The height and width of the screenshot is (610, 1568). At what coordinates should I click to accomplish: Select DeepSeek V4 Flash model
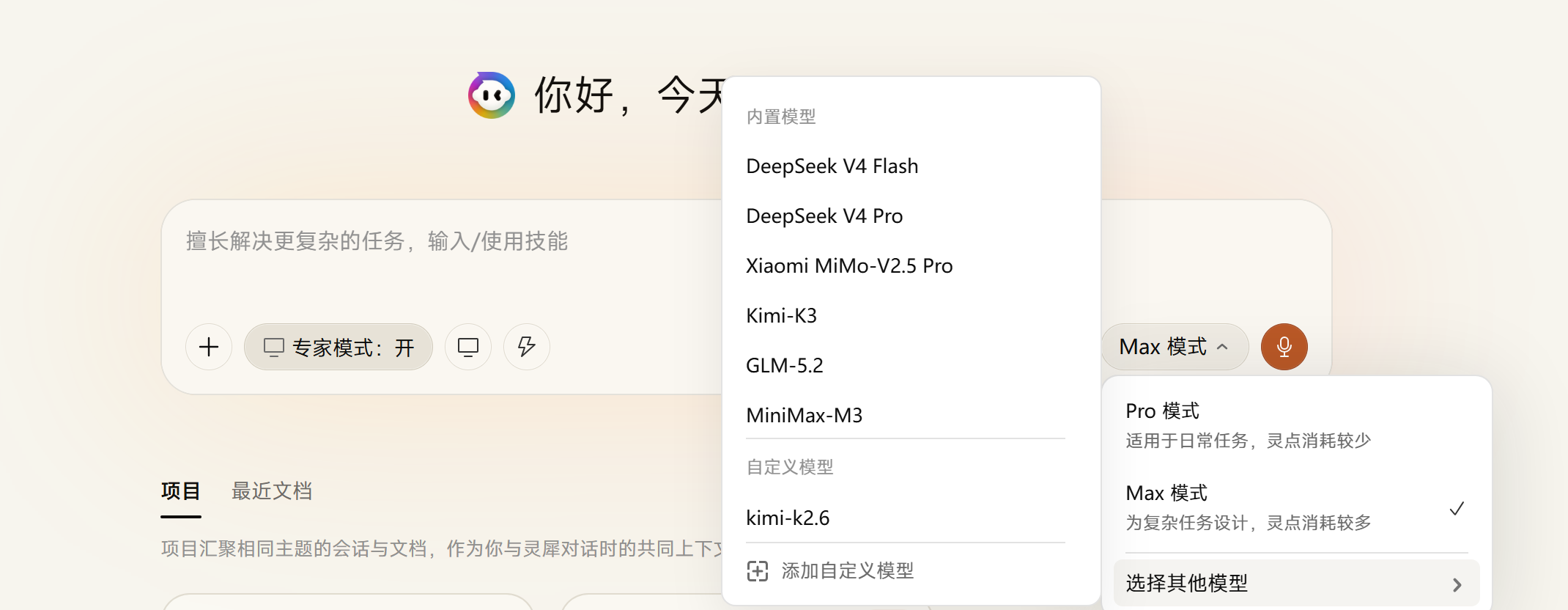click(x=832, y=166)
